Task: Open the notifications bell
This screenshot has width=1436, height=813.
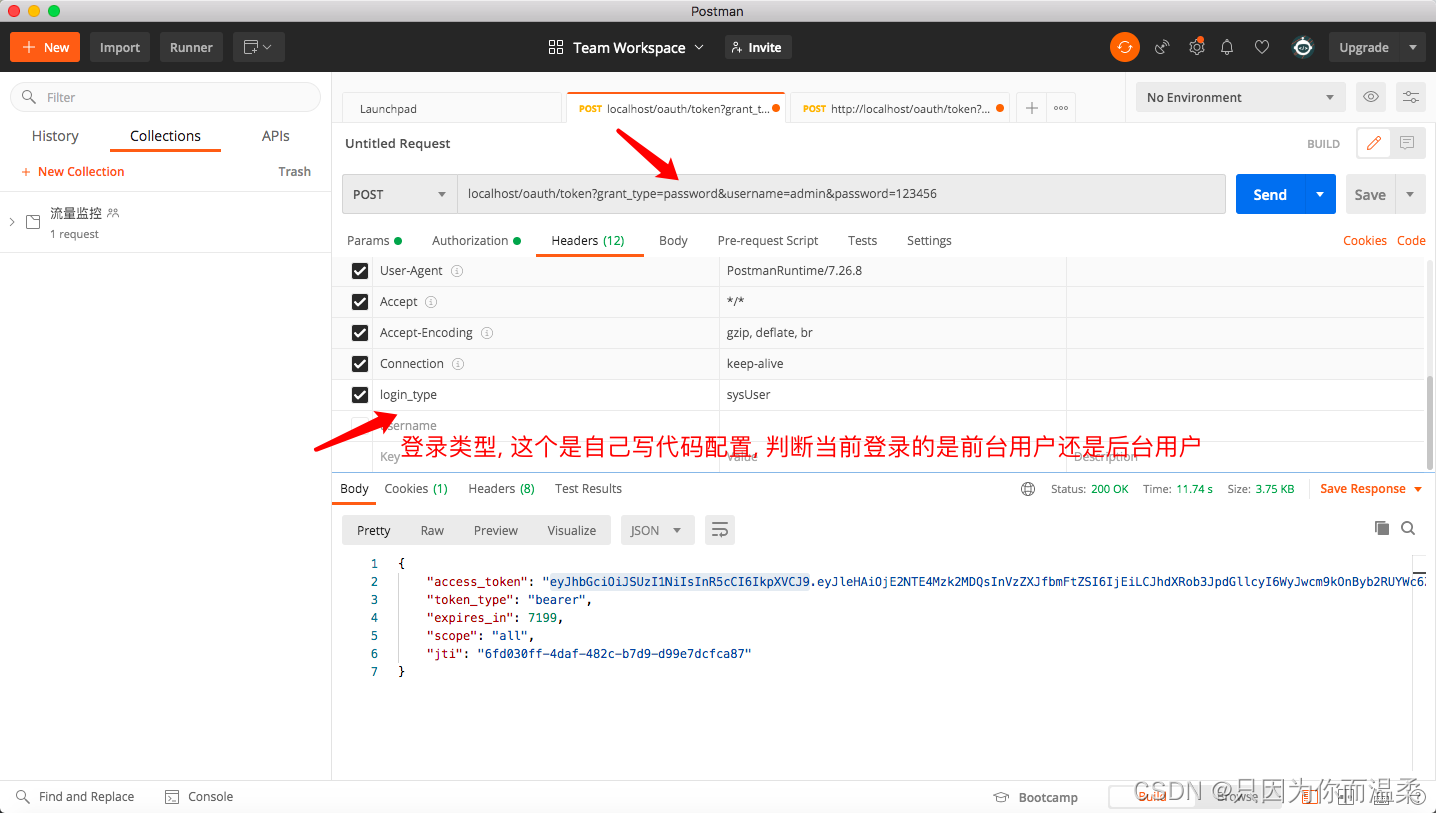Action: click(1227, 47)
